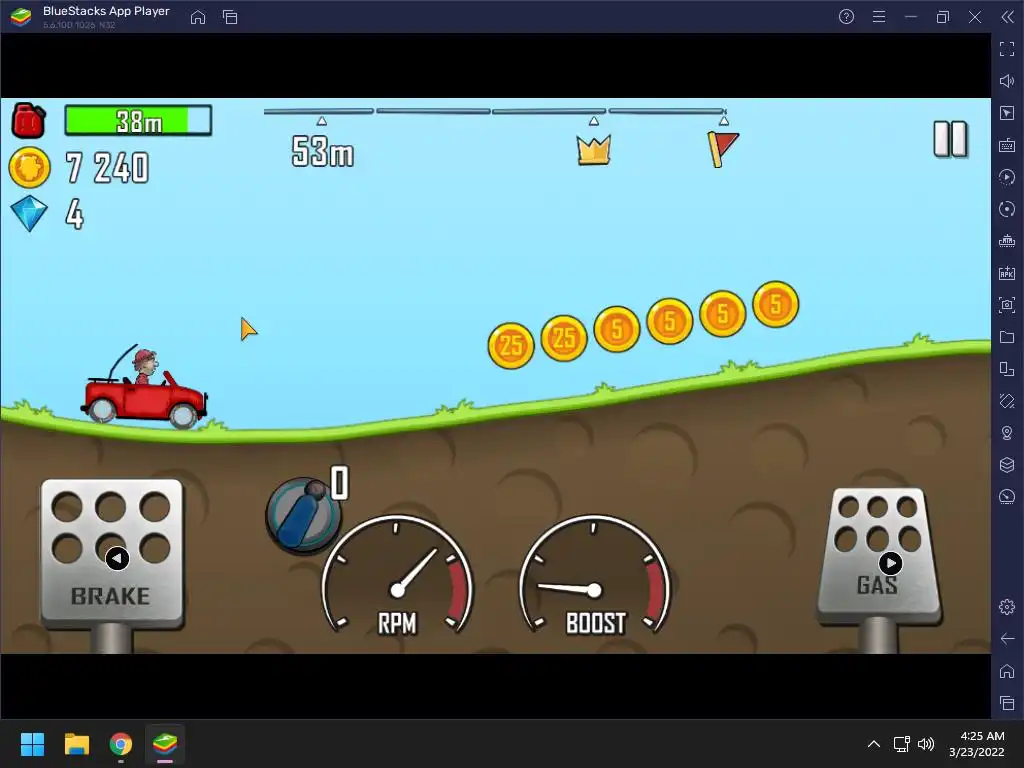1024x768 pixels.
Task: Click the red fuel canister icon
Action: (28, 120)
